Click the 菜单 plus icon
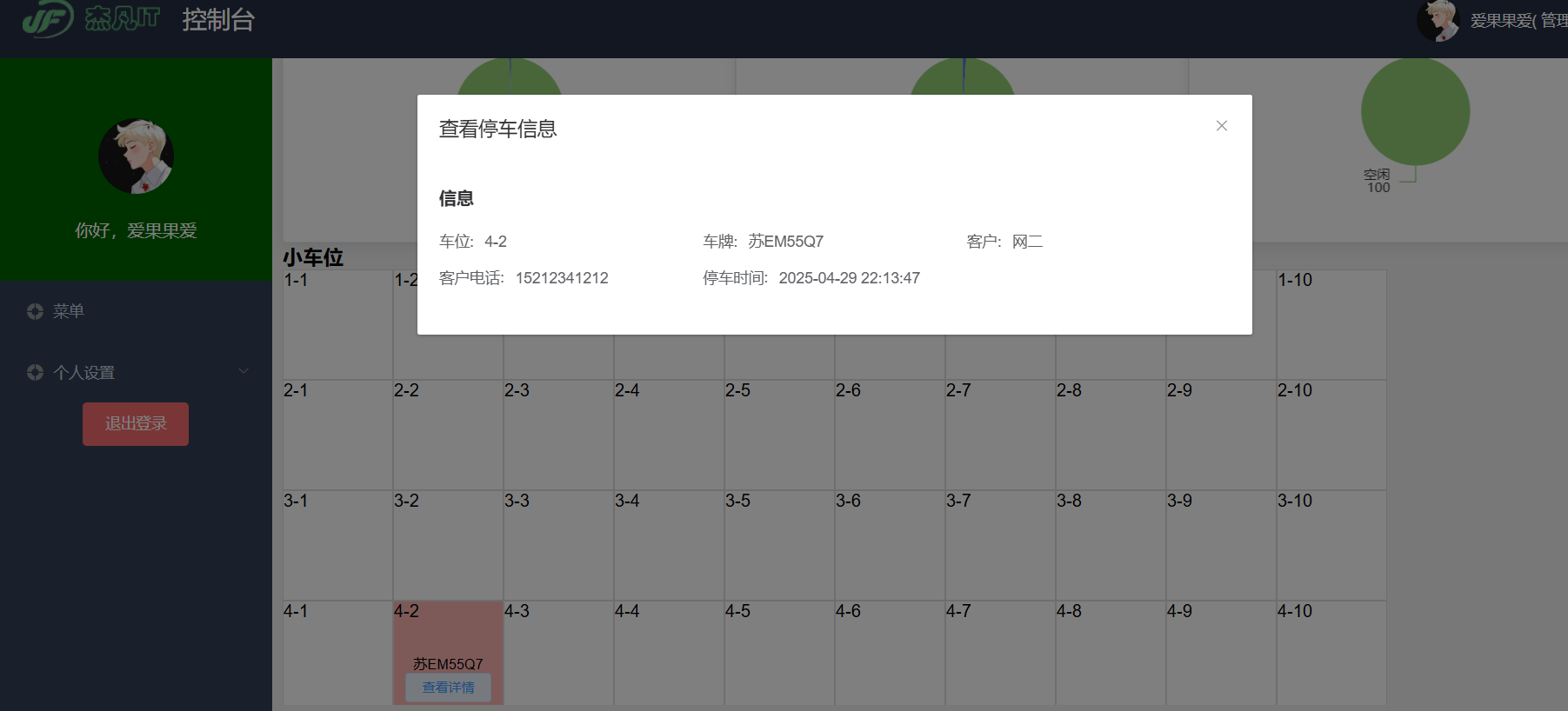1568x711 pixels. [35, 311]
